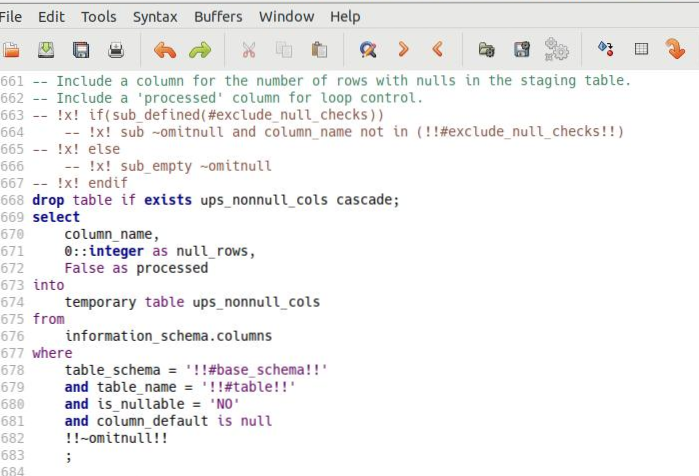Open the Buffers menu
The image size is (699, 476).
pyautogui.click(x=218, y=17)
